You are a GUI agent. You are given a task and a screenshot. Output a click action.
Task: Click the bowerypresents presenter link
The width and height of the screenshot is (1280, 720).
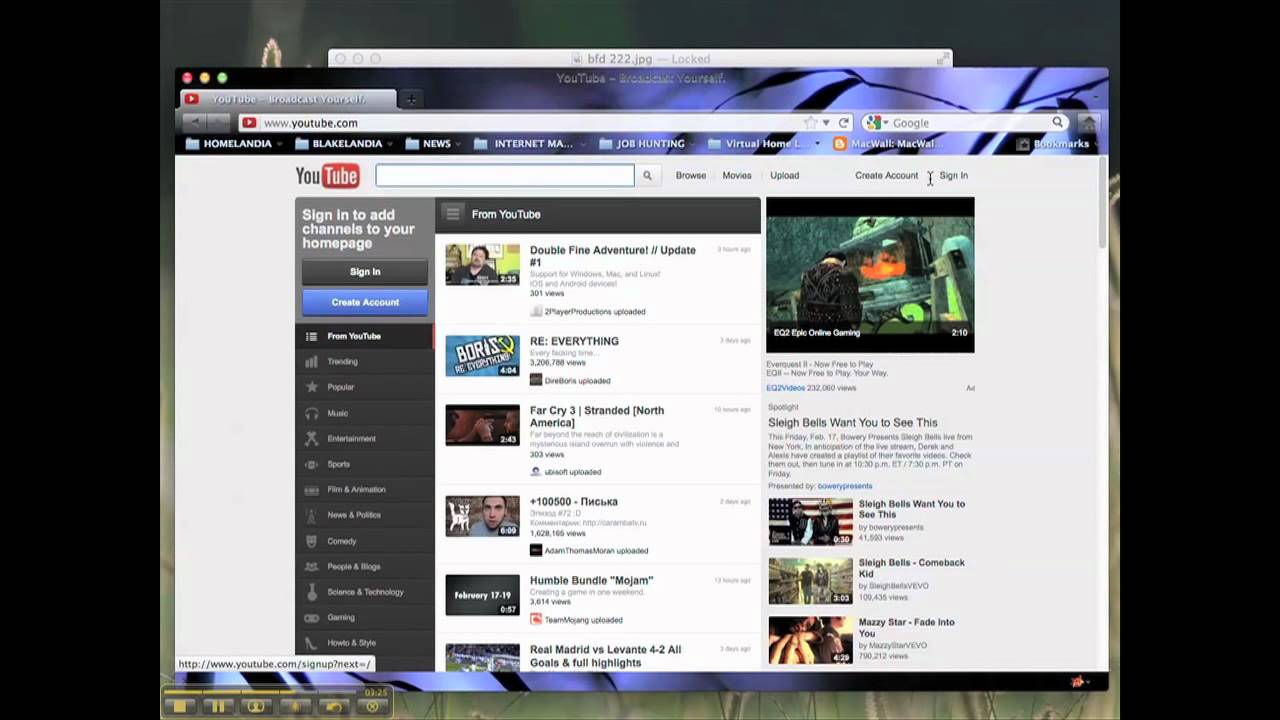point(845,486)
